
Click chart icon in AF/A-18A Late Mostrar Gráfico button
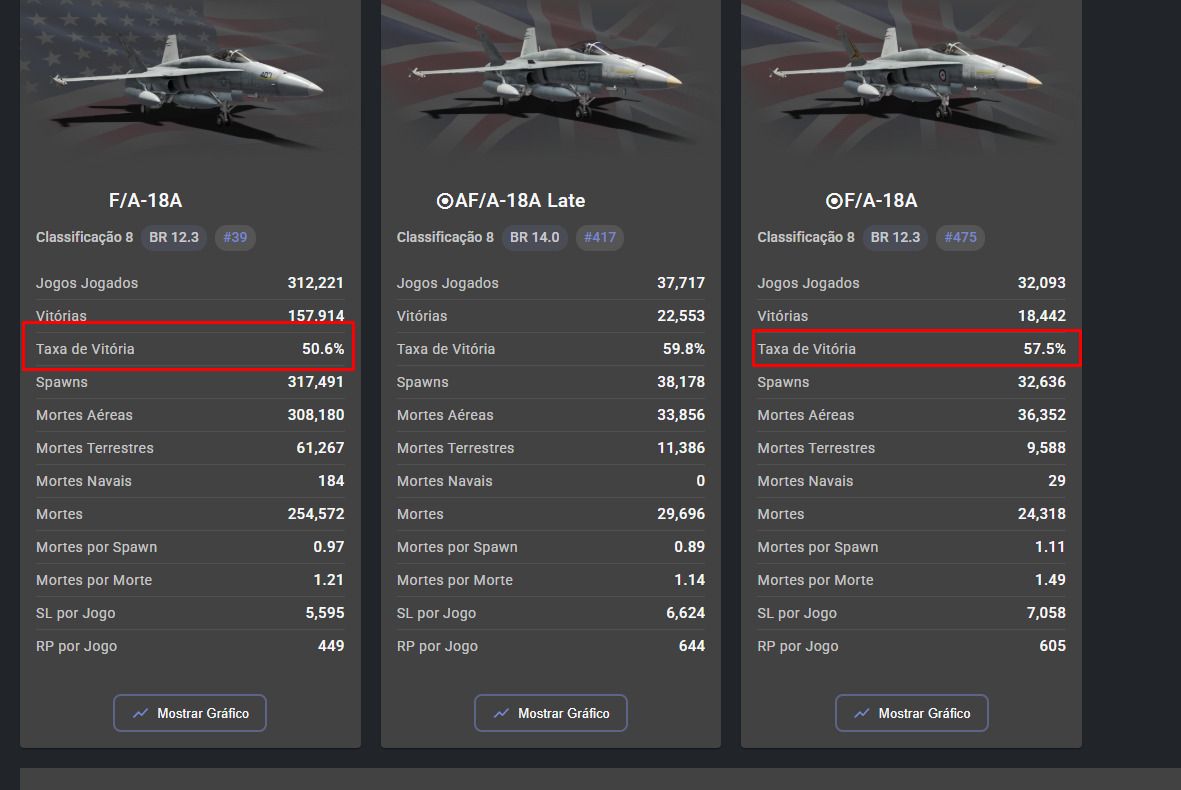[501, 713]
